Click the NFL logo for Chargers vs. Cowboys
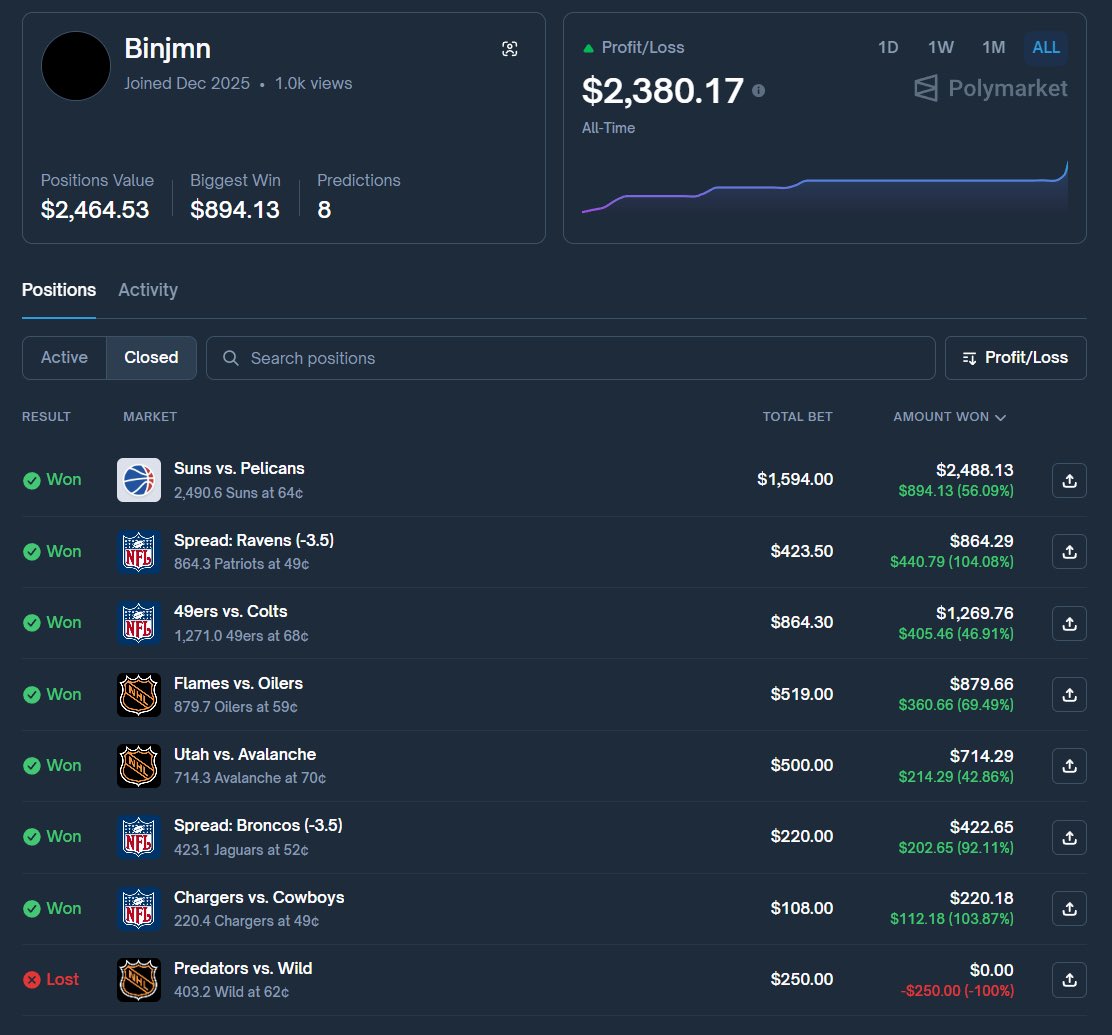Viewport: 1112px width, 1035px height. point(139,908)
